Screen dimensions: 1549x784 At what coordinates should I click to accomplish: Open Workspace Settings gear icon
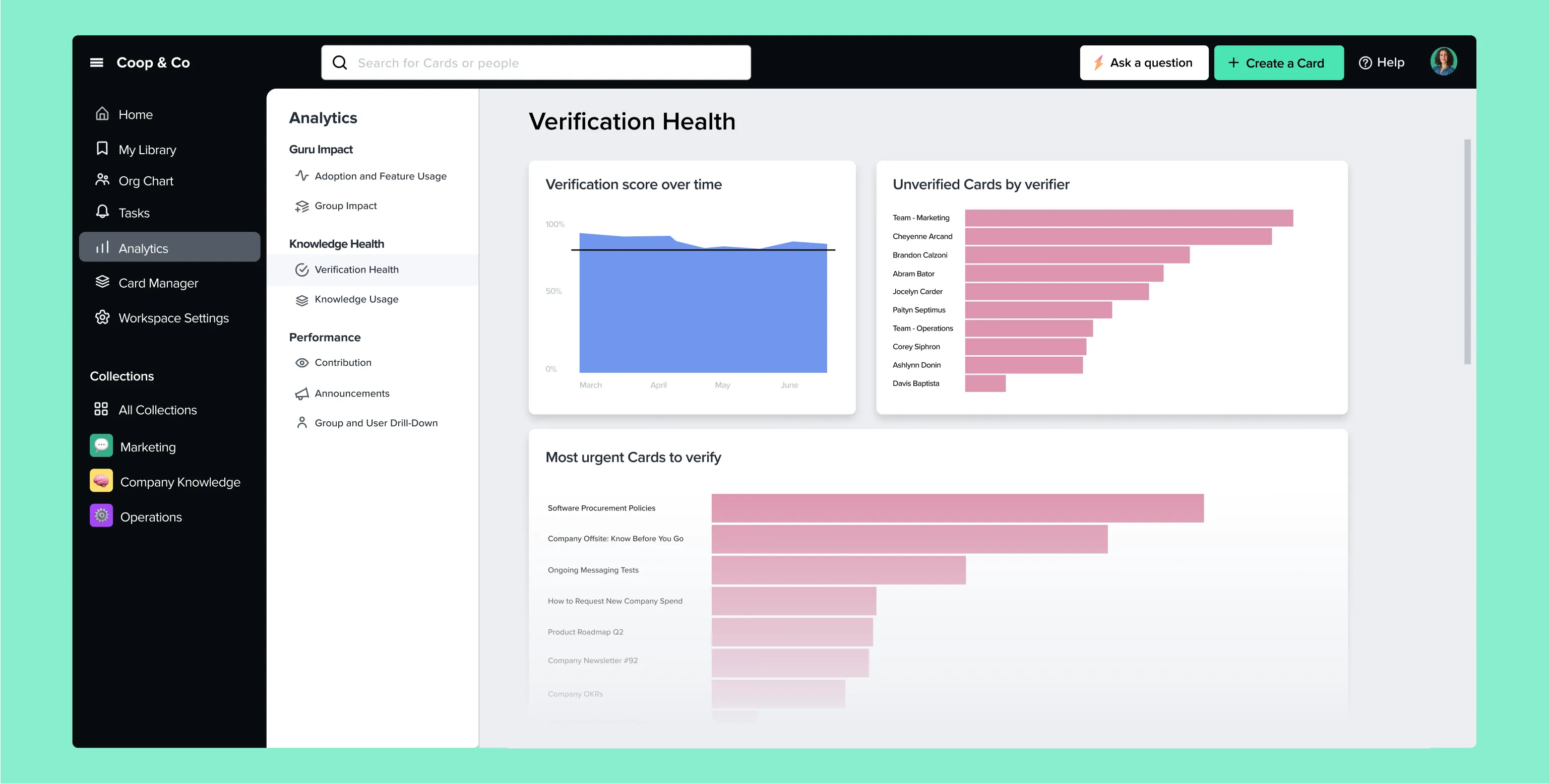pos(102,317)
